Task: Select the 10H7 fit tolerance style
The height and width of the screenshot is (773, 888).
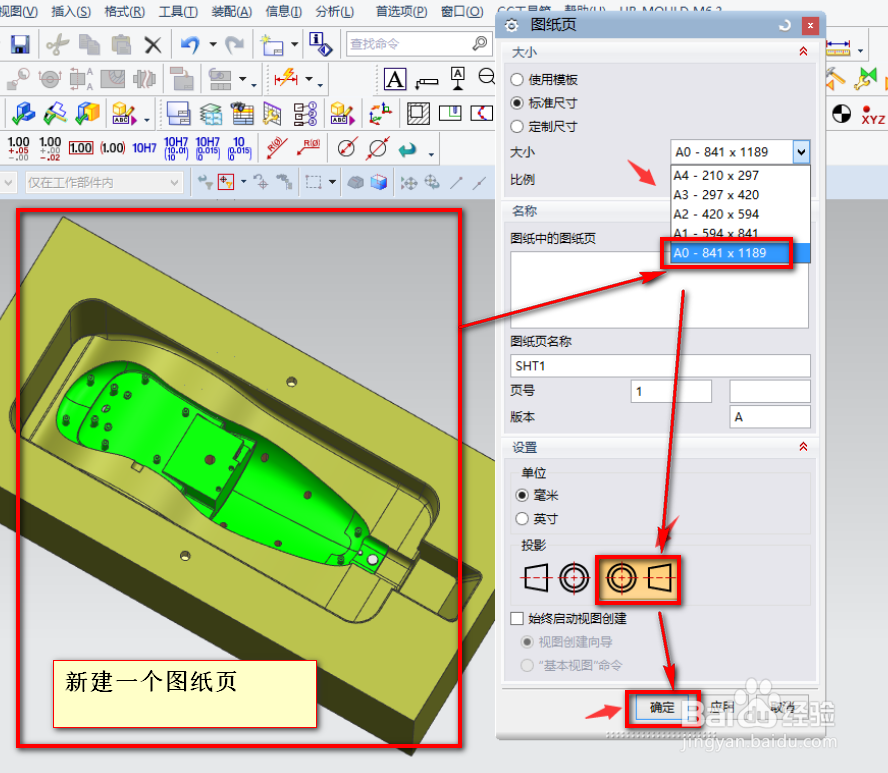Action: (x=144, y=148)
